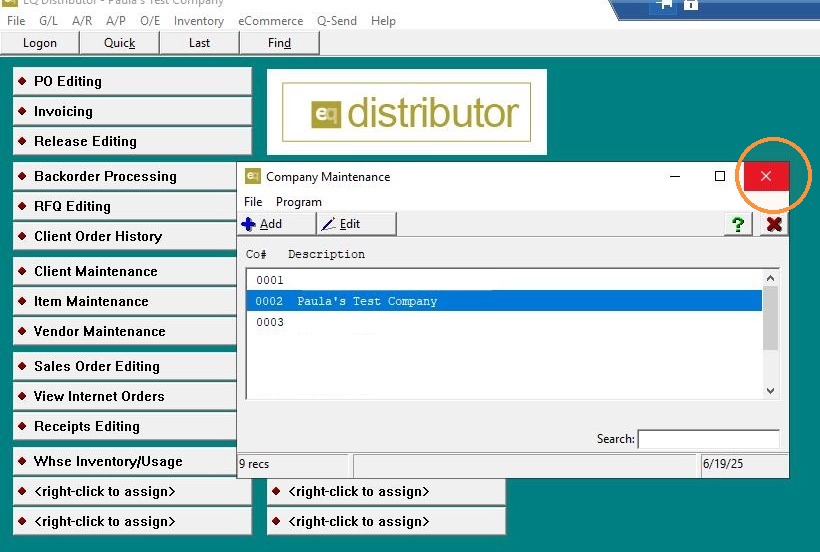Open the File menu in main window
820x552 pixels.
(16, 21)
